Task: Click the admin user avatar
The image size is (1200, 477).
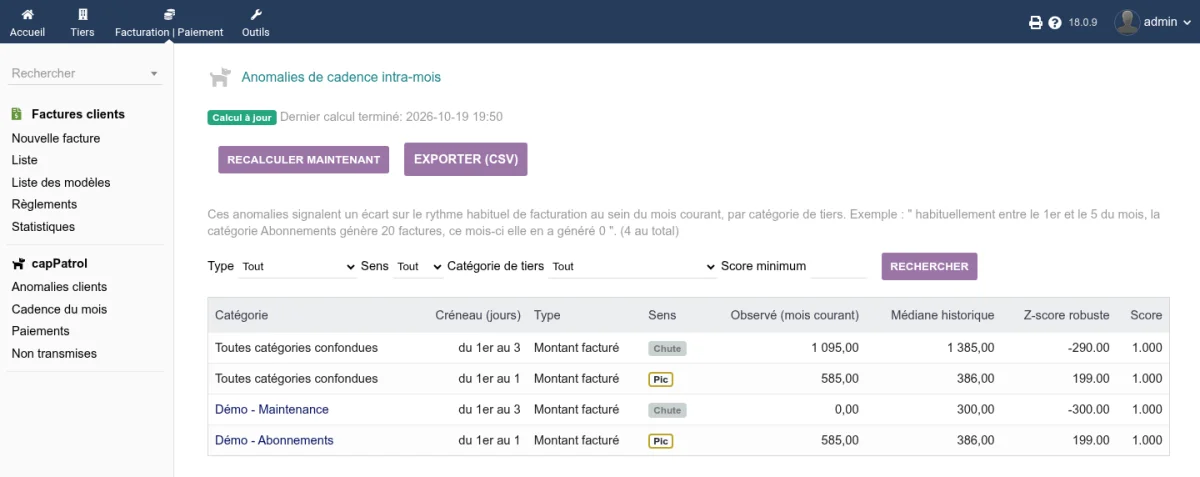Action: click(1127, 22)
